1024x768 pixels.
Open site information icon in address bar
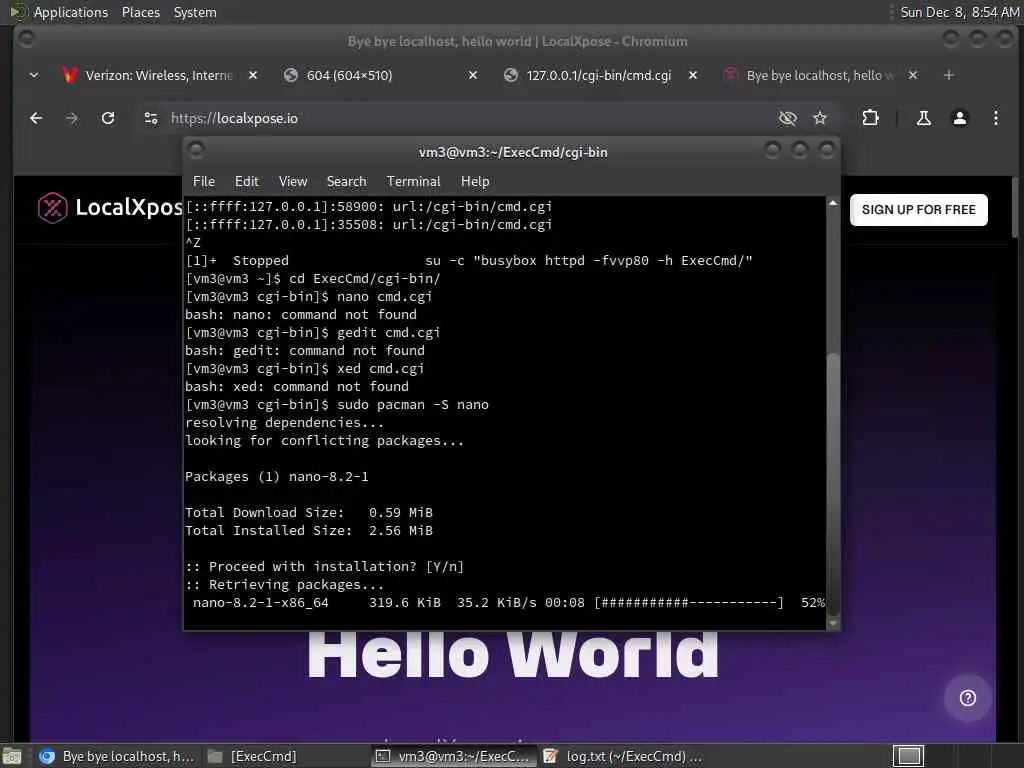(x=151, y=118)
